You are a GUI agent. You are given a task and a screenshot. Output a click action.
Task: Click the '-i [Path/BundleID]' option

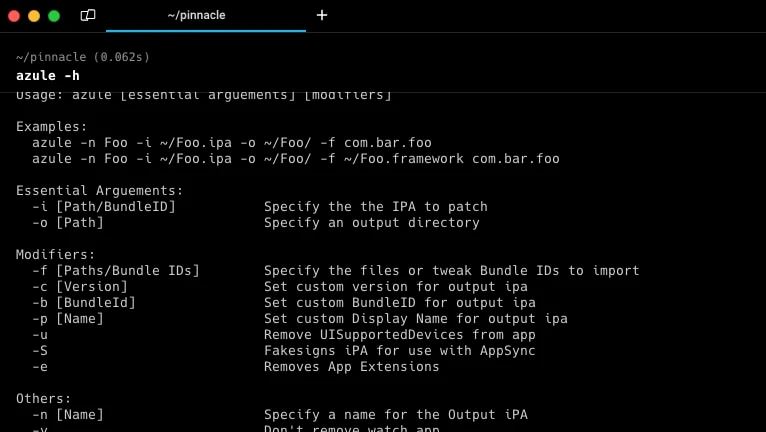click(104, 207)
